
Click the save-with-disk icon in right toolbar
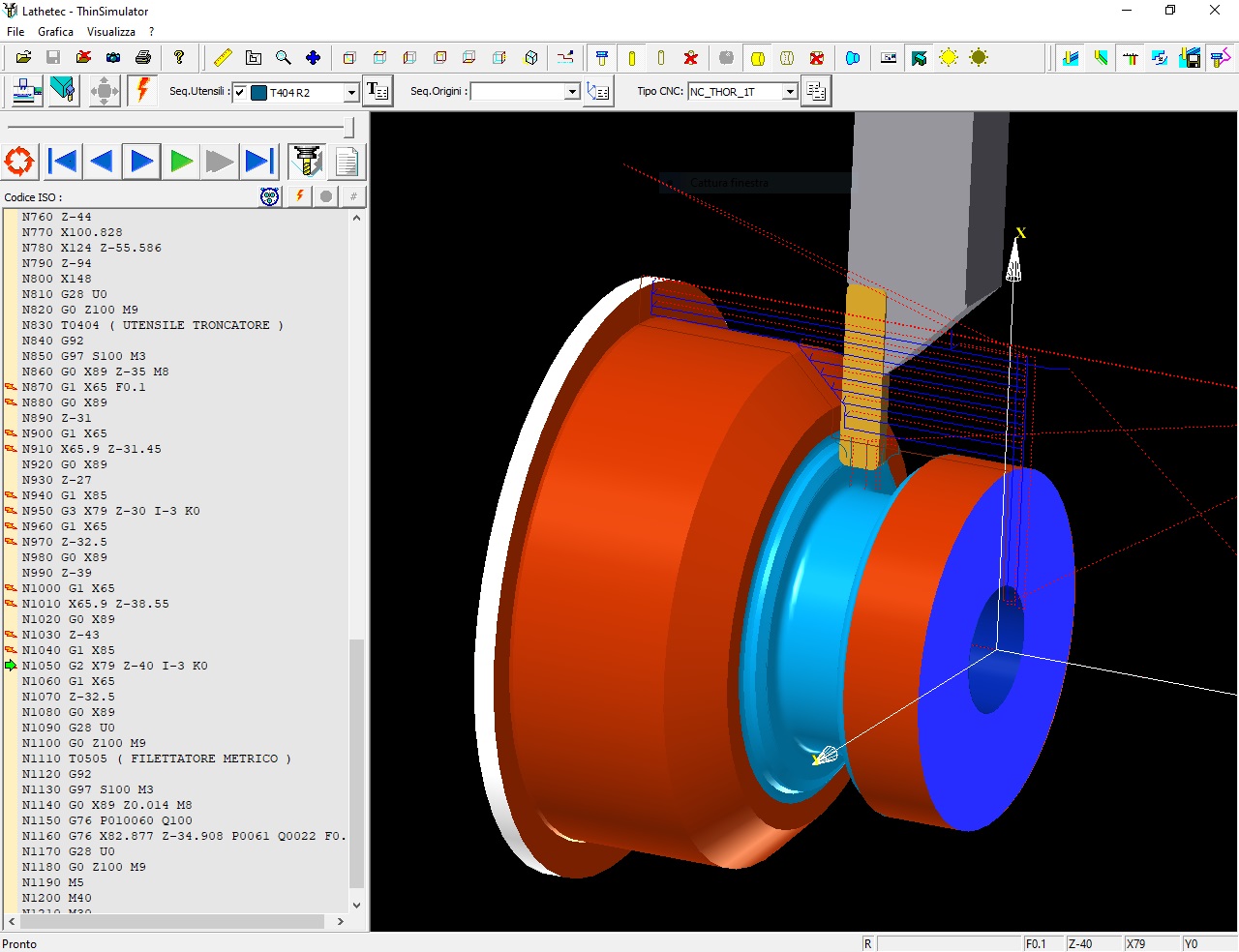(x=1190, y=58)
